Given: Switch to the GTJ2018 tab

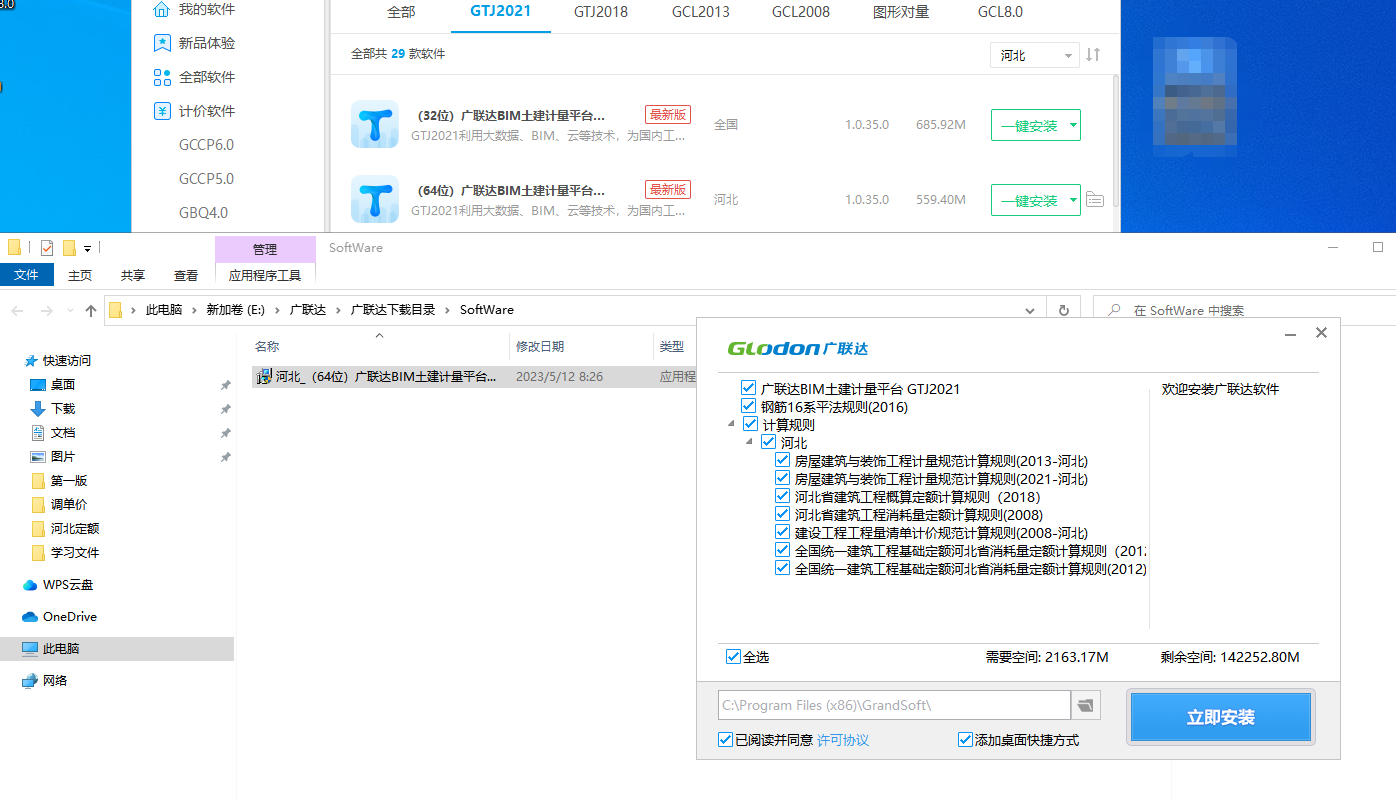Looking at the screenshot, I should pos(601,12).
